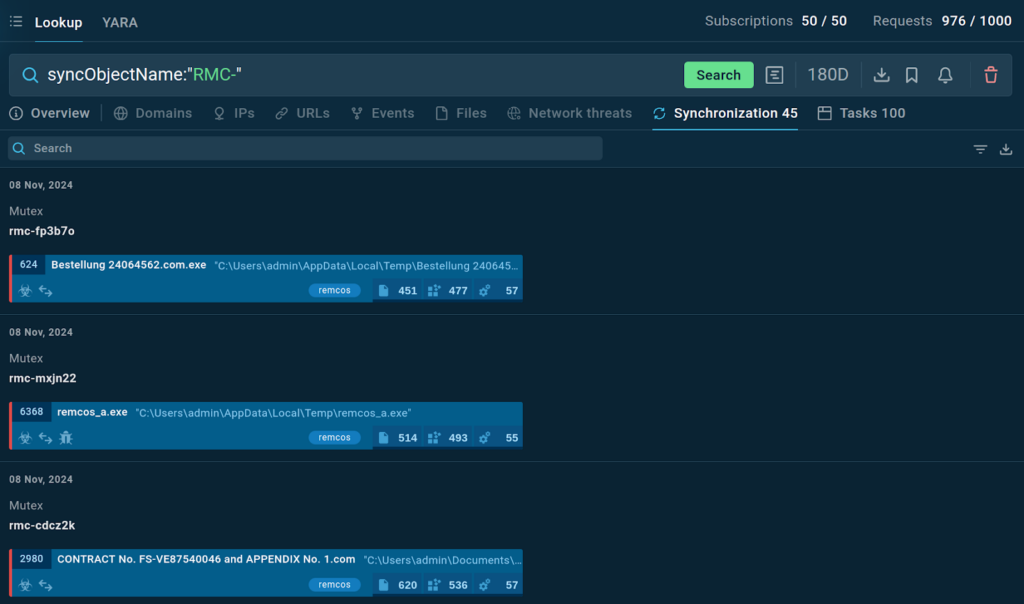Screen dimensions: 1024x604
Task: Click the bell notification subscribe icon
Action: [x=945, y=75]
